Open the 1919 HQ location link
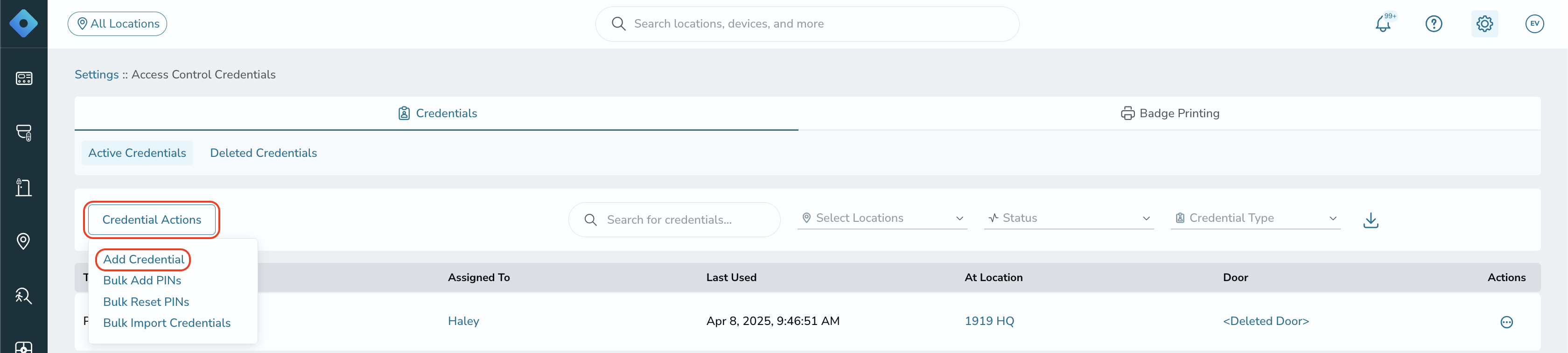1568x353 pixels. tap(989, 321)
